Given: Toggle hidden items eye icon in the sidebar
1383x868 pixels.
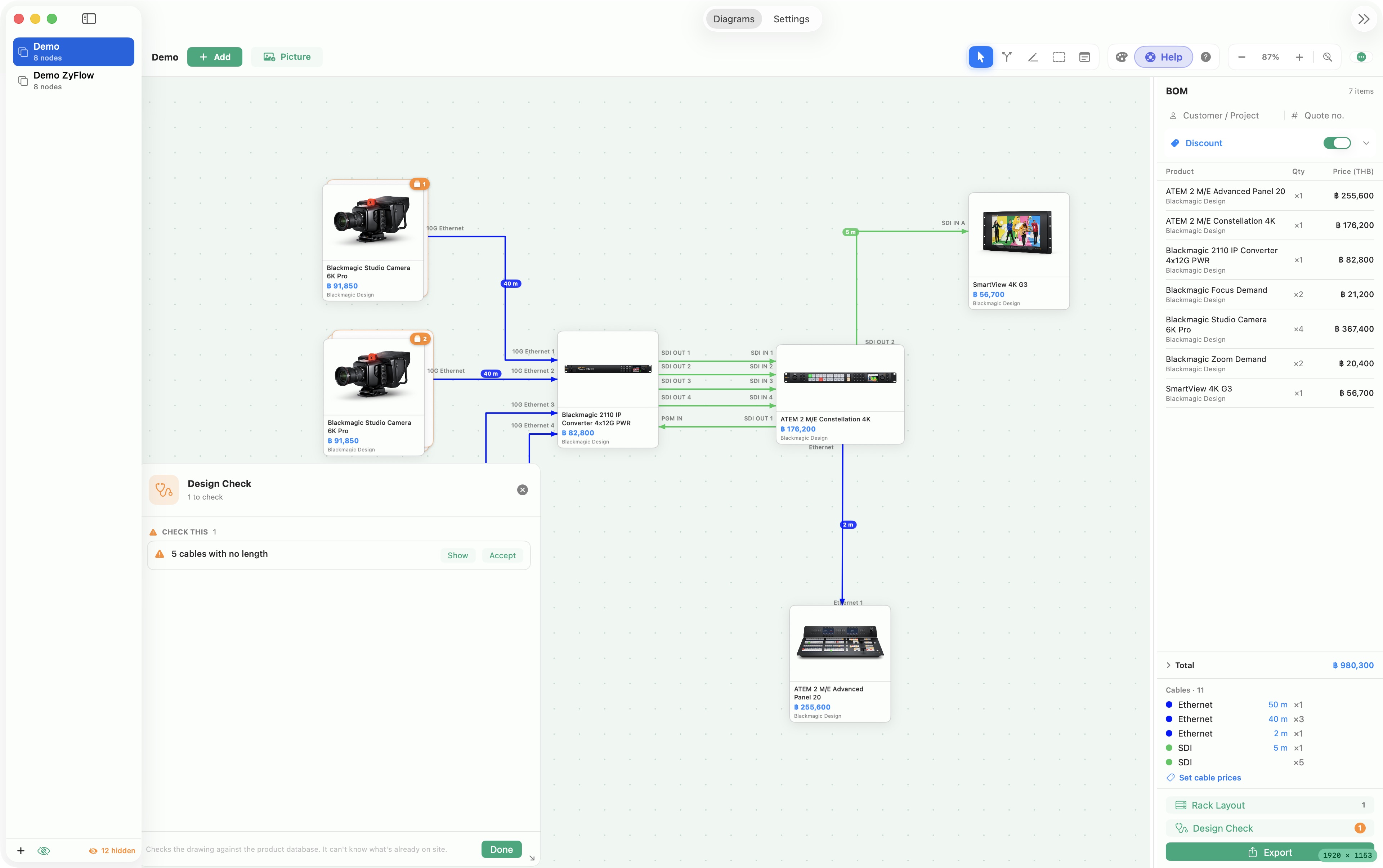Looking at the screenshot, I should 44,850.
